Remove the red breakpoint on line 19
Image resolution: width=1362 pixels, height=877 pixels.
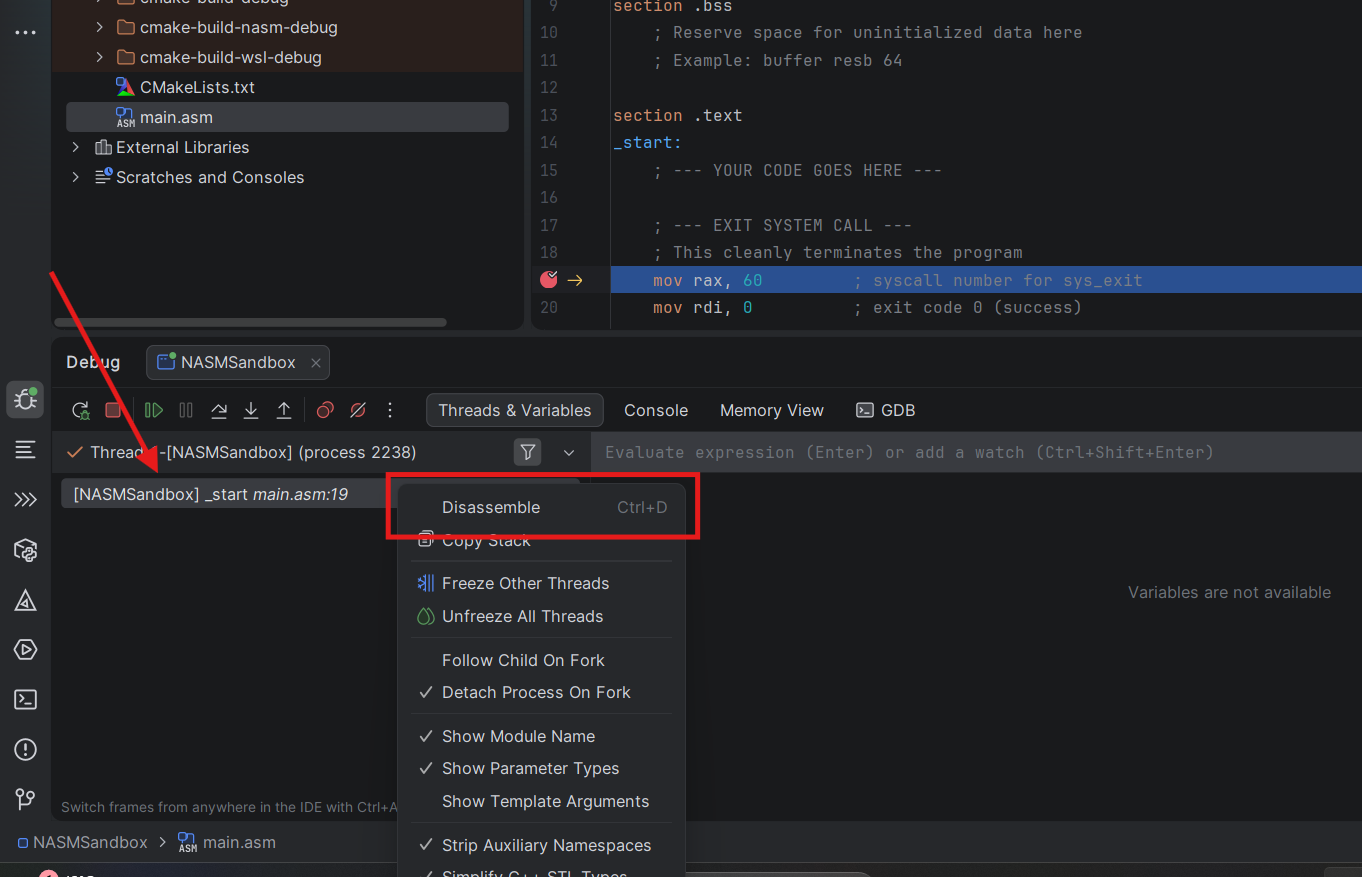click(548, 279)
